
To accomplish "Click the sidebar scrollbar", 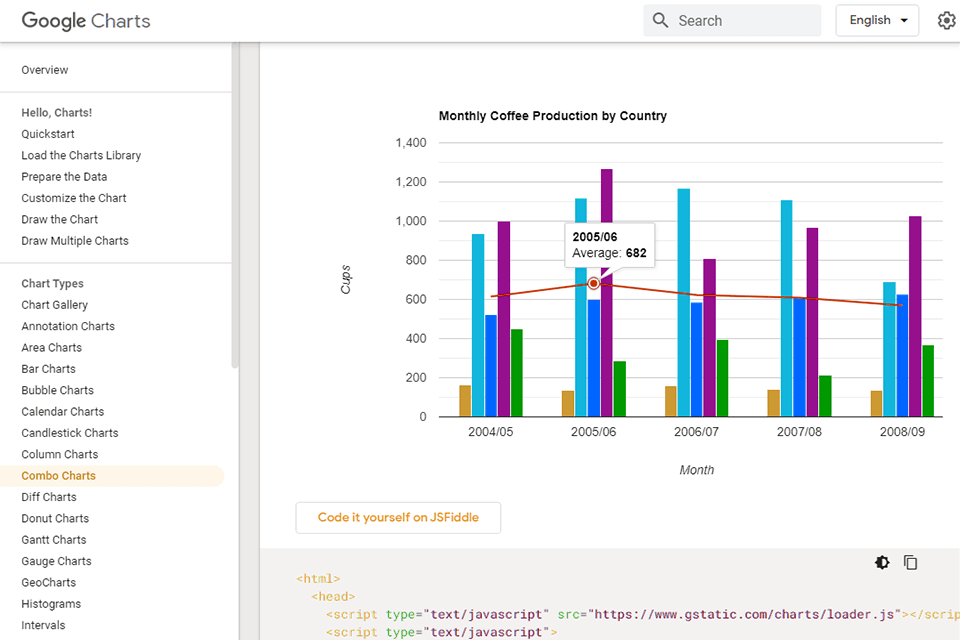I will click(234, 200).
